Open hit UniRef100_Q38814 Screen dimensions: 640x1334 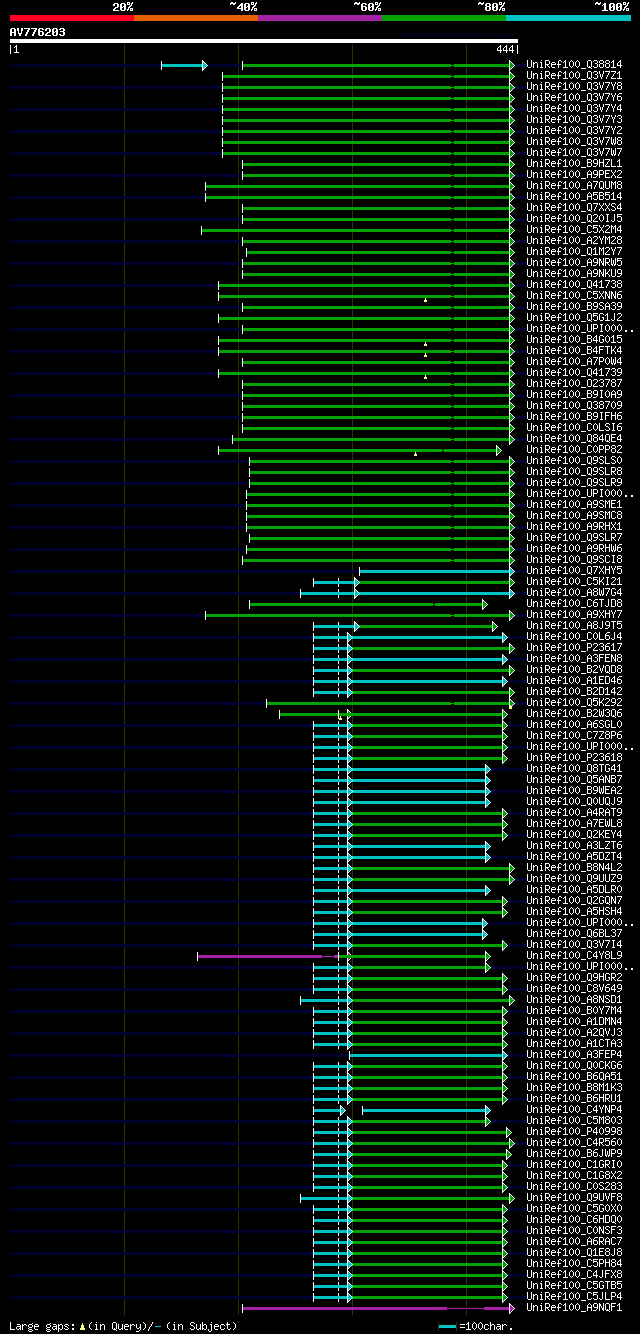coord(574,64)
